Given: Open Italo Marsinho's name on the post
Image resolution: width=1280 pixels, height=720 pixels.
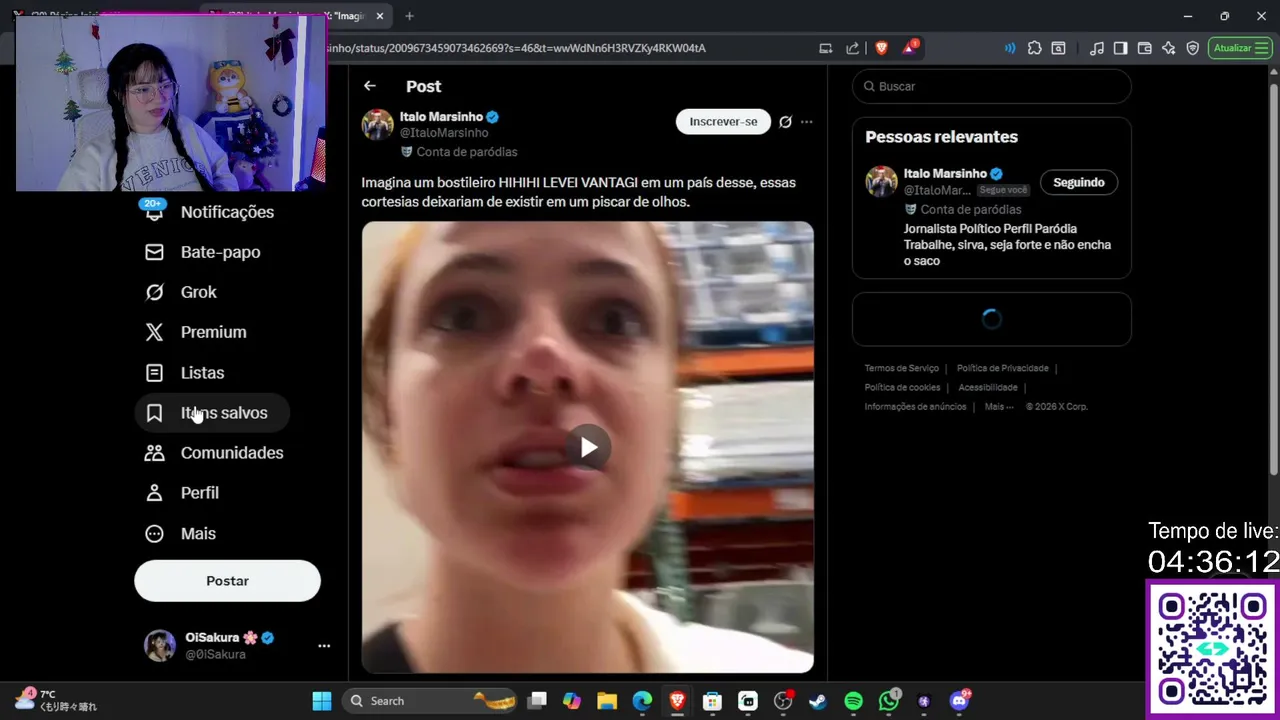Looking at the screenshot, I should [x=441, y=117].
